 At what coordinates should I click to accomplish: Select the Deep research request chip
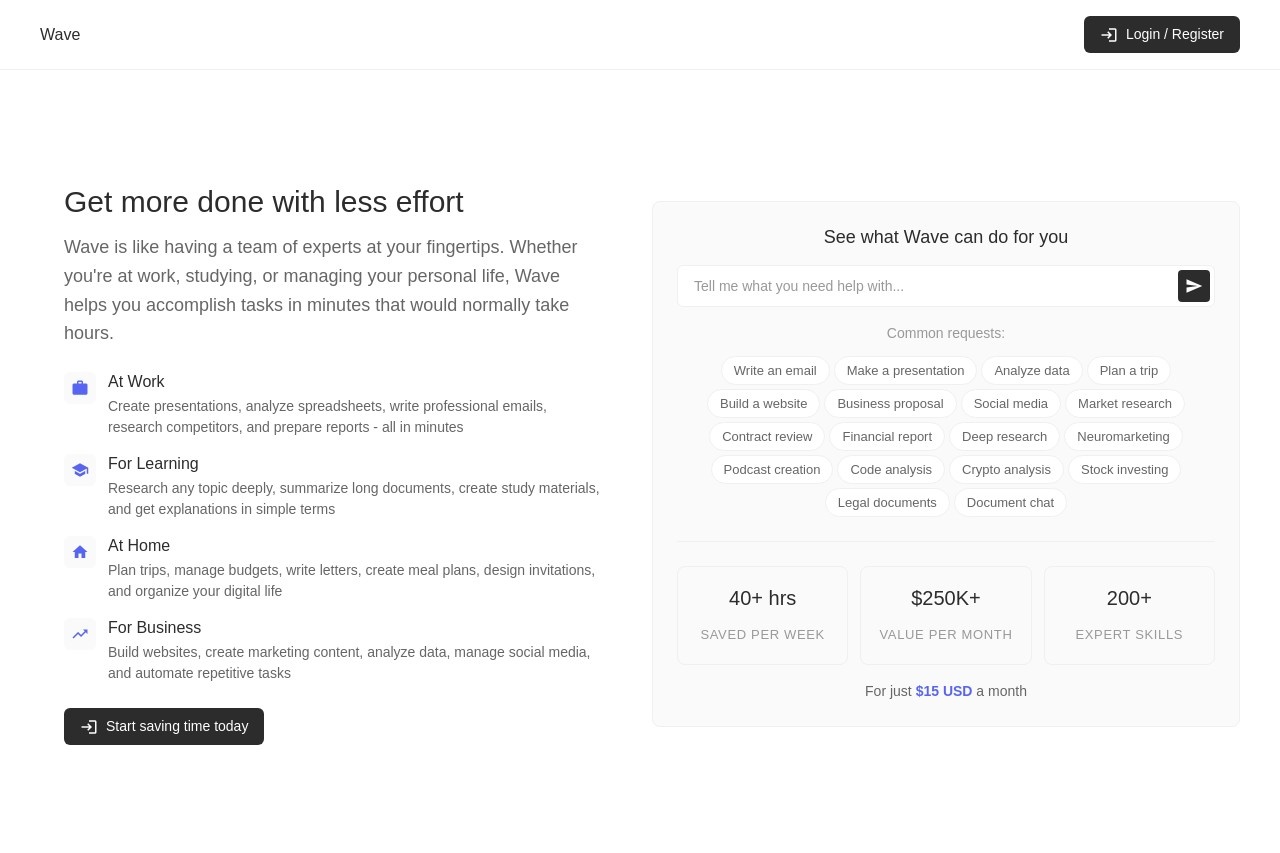pos(1004,437)
